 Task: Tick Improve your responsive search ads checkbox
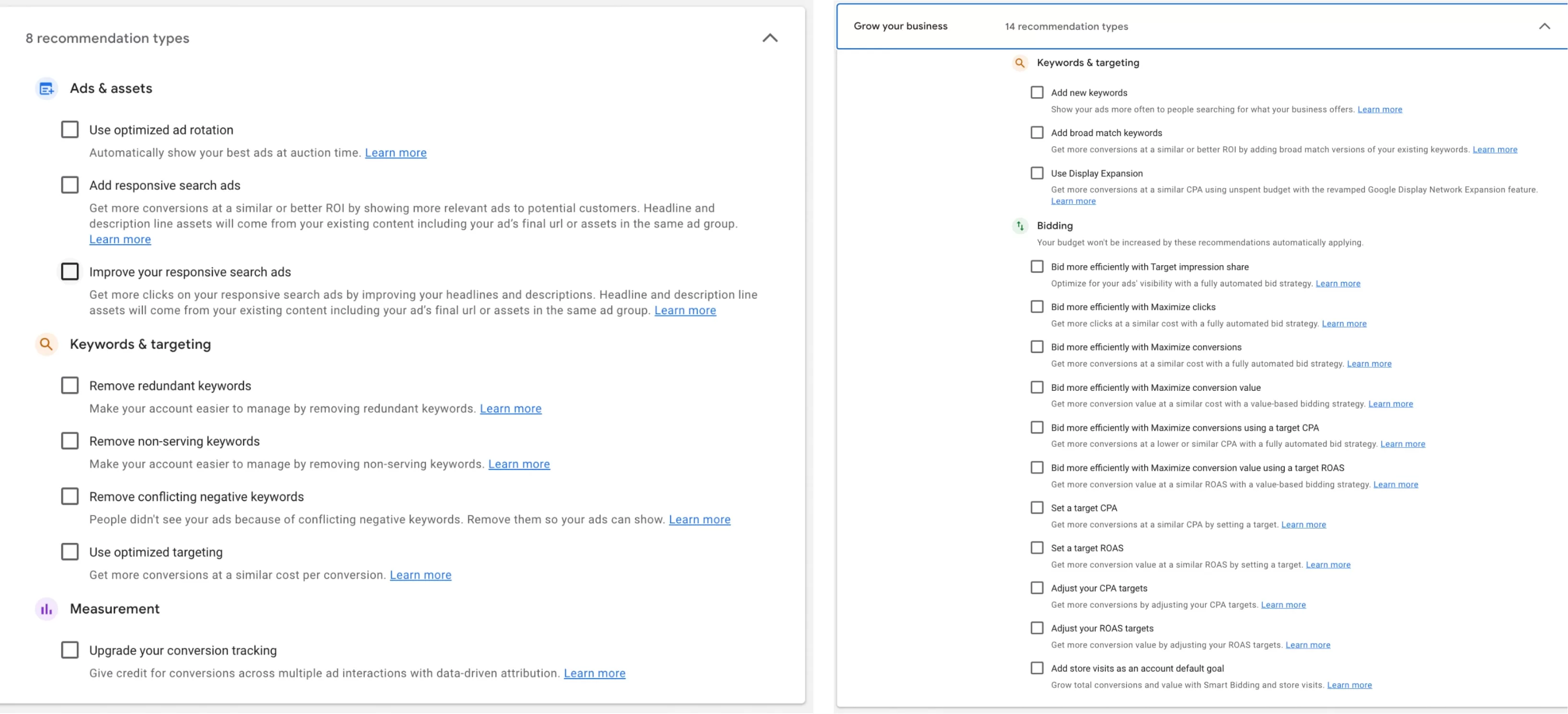coord(70,271)
